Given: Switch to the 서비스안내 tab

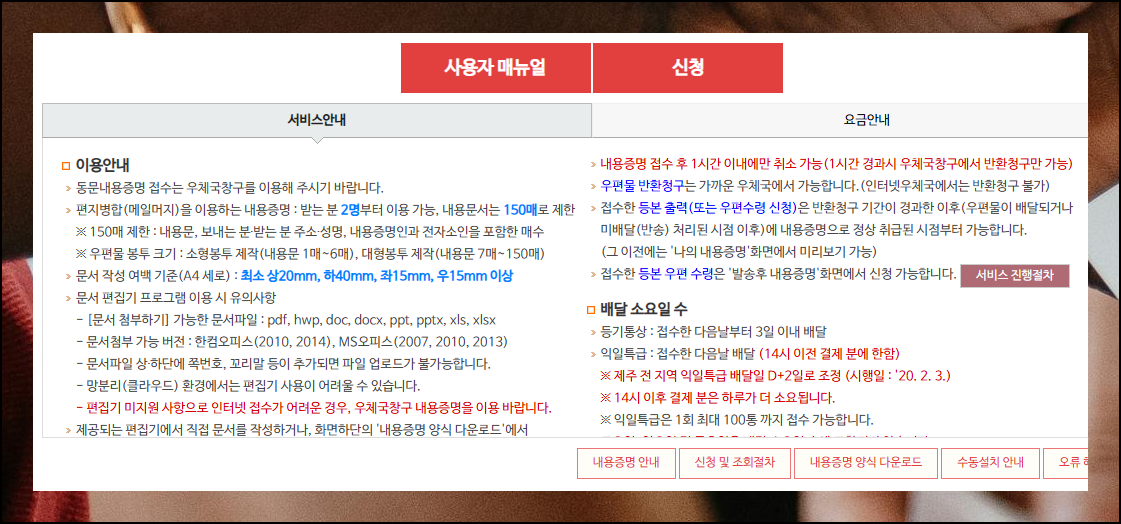Looking at the screenshot, I should click(317, 120).
